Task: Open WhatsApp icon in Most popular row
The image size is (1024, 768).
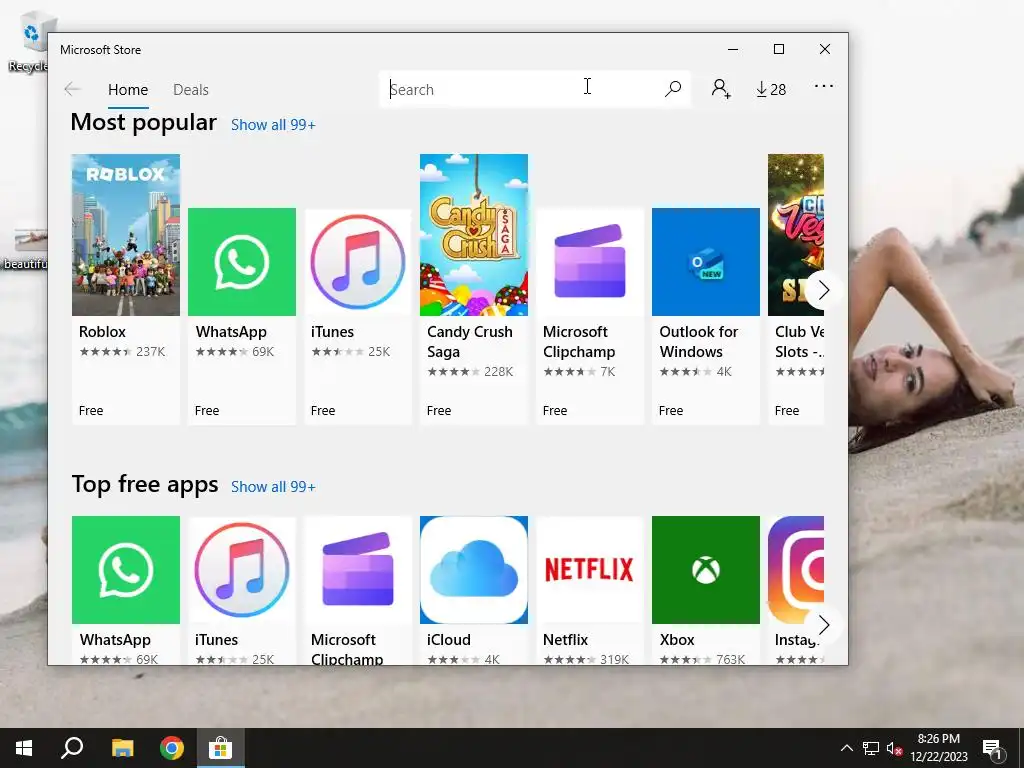Action: click(242, 262)
